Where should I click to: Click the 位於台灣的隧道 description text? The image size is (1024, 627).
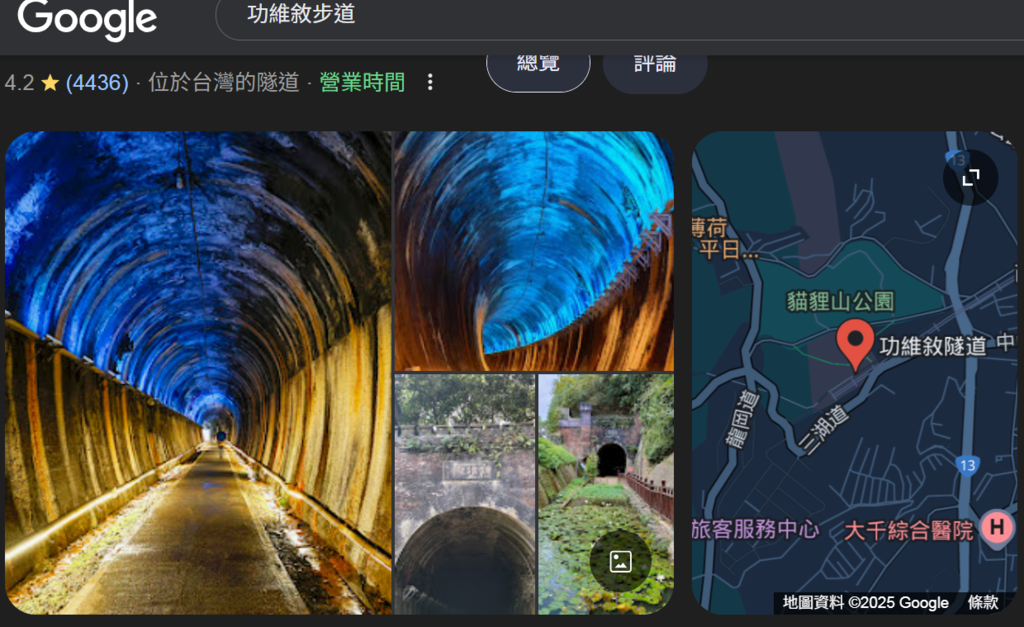coord(223,83)
